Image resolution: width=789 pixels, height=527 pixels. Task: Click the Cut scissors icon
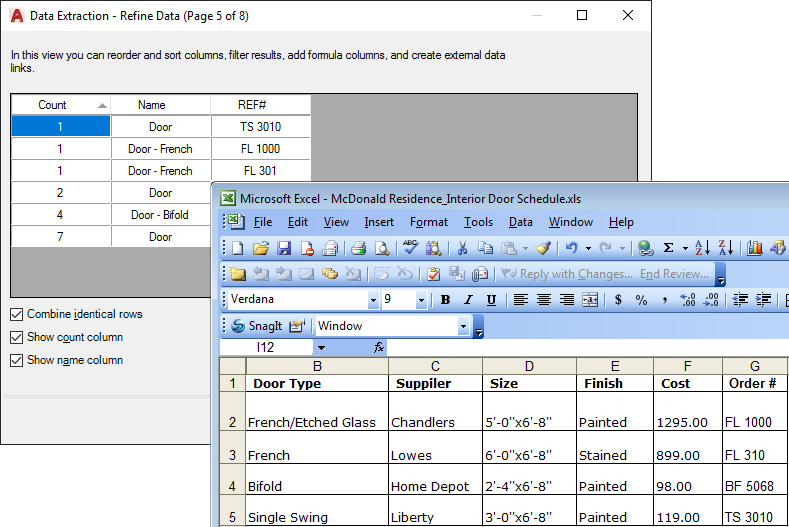pyautogui.click(x=462, y=248)
